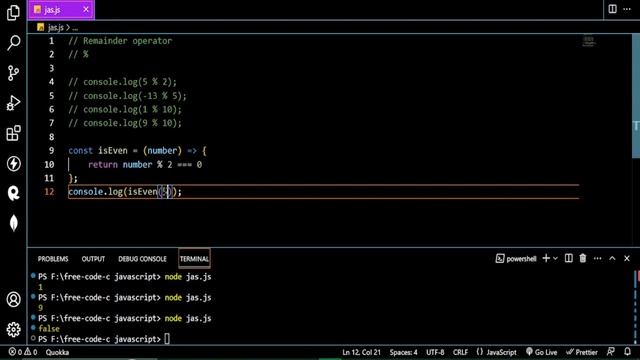This screenshot has width=640, height=360.
Task: Click breadcrumb ellipsis after jas.js
Action: coord(75,28)
